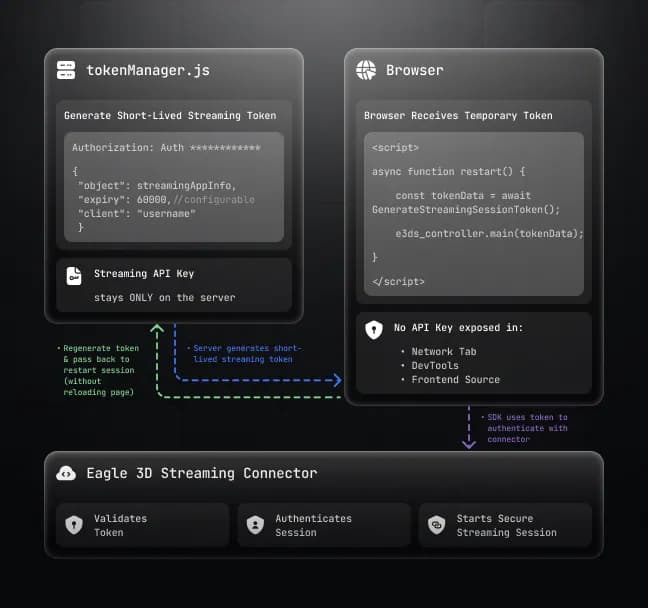Click the Authorization: Auth line
648x608 pixels.
166,148
